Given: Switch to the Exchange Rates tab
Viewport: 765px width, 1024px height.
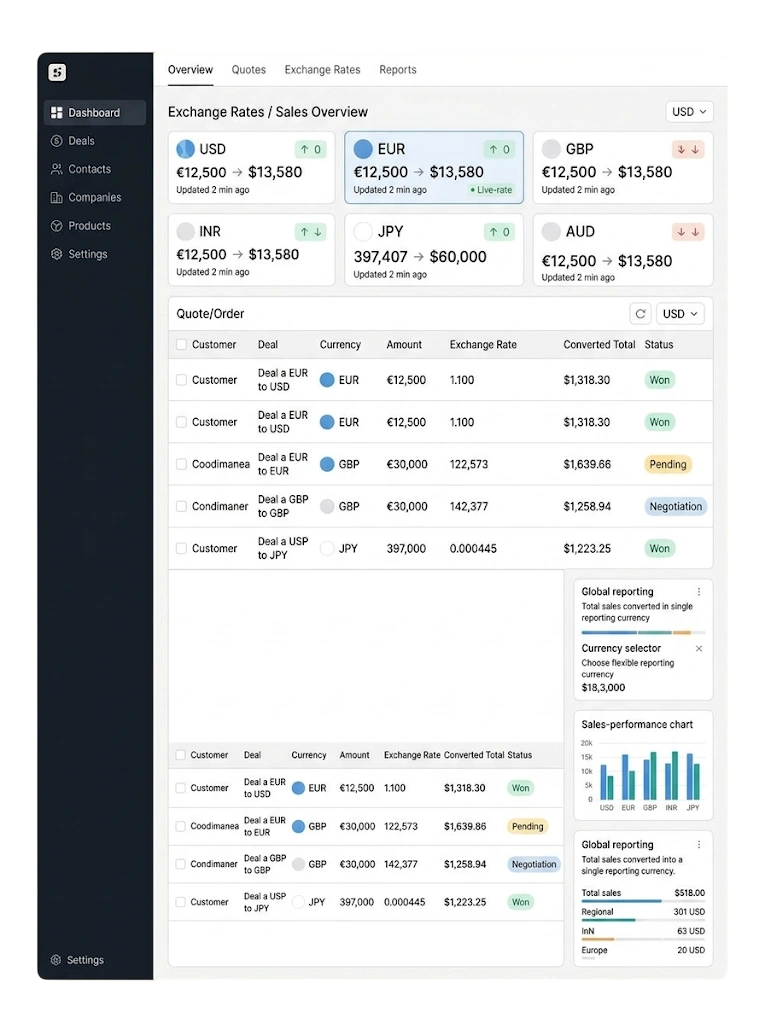Looking at the screenshot, I should point(322,70).
